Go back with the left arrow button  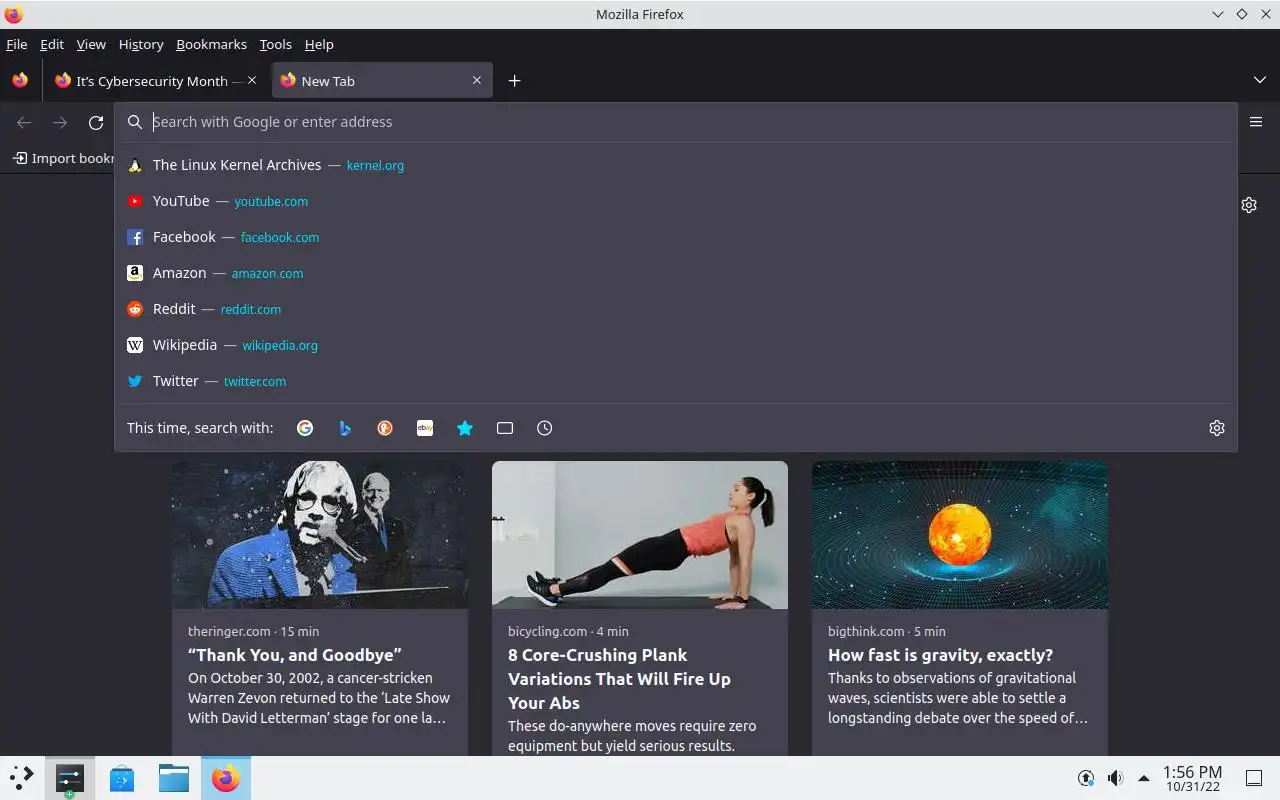pyautogui.click(x=24, y=122)
